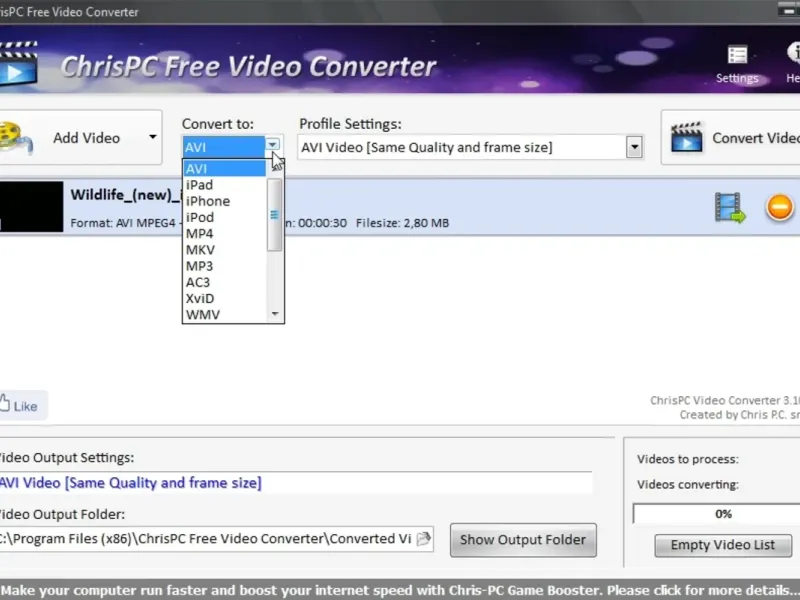Screen dimensions: 800x600
Task: Choose AVI from the format list
Action: 224,168
